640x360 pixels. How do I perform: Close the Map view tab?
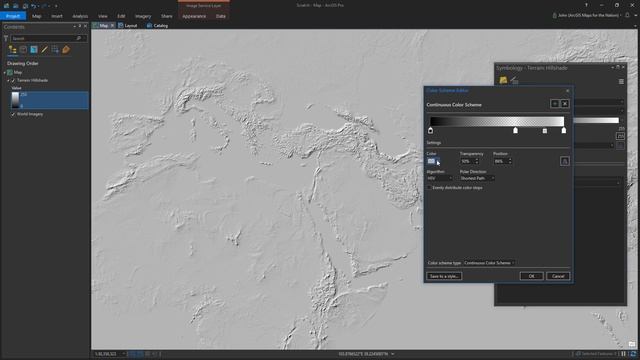(112, 25)
